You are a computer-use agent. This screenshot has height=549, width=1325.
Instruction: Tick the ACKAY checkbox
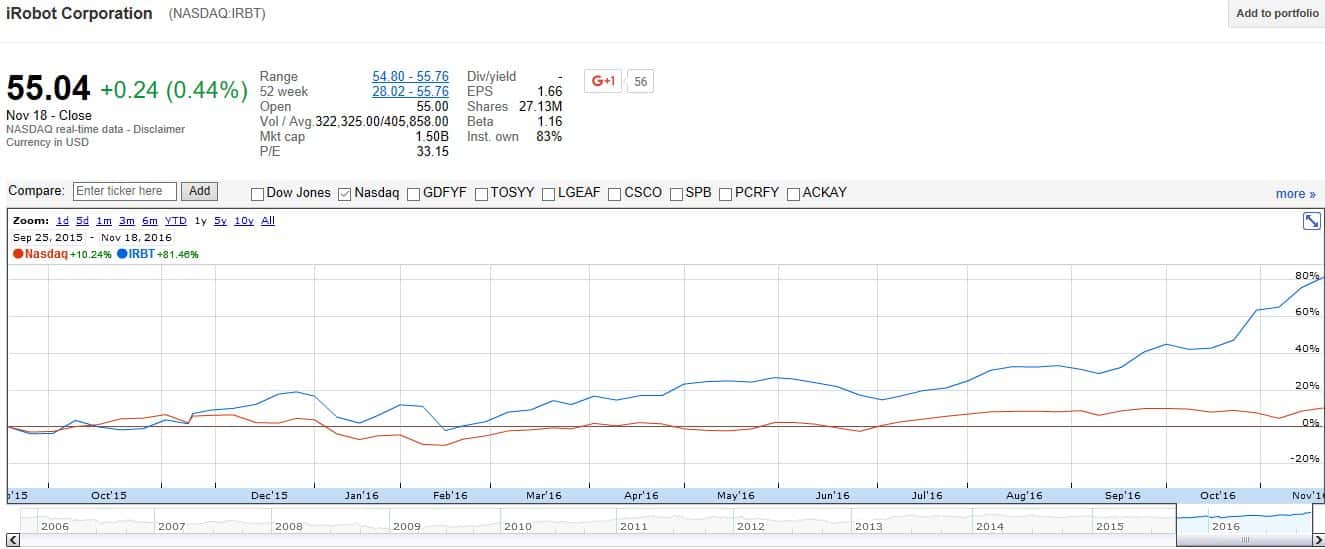pos(794,194)
